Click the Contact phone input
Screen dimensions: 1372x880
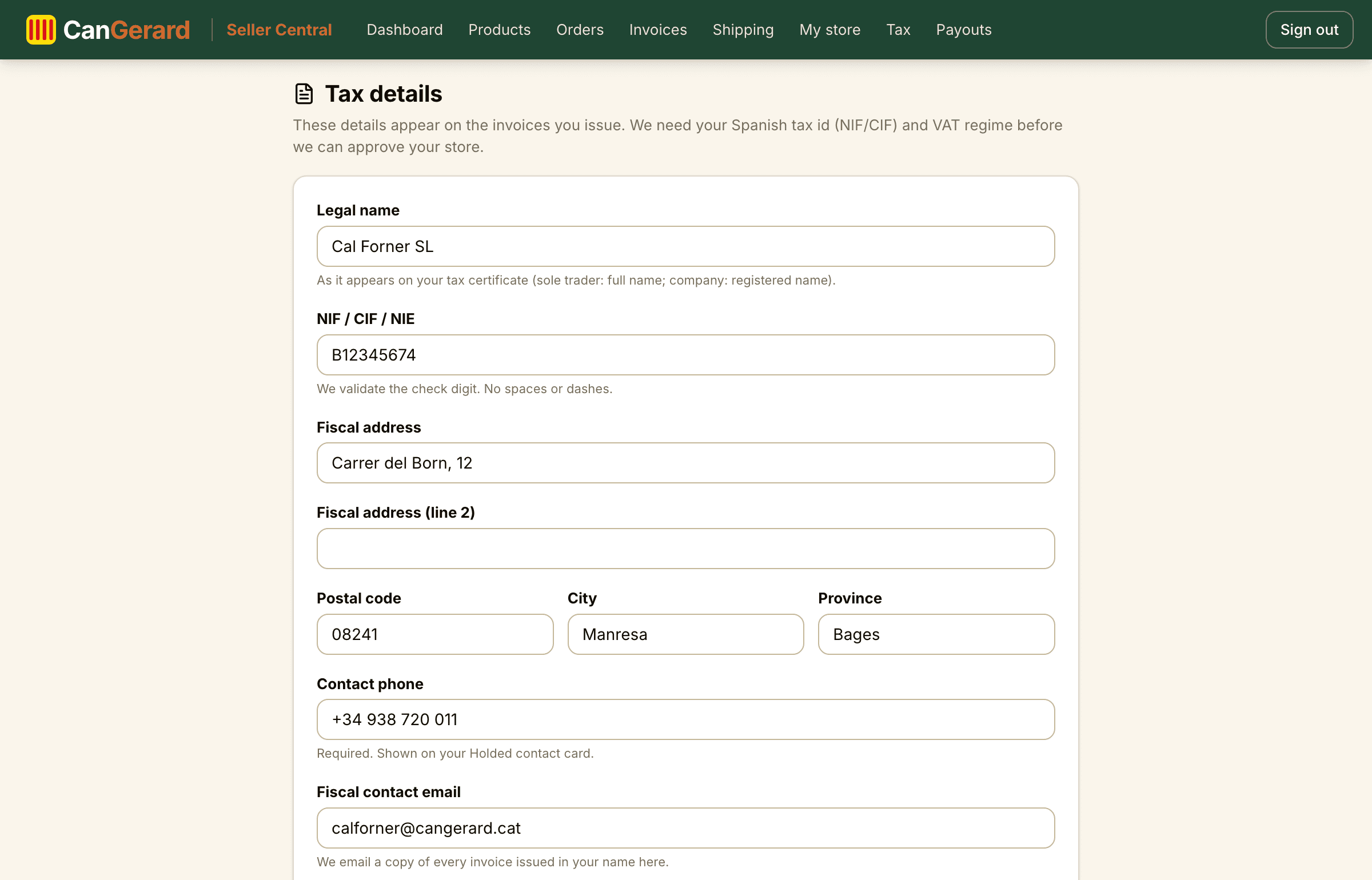coord(685,719)
